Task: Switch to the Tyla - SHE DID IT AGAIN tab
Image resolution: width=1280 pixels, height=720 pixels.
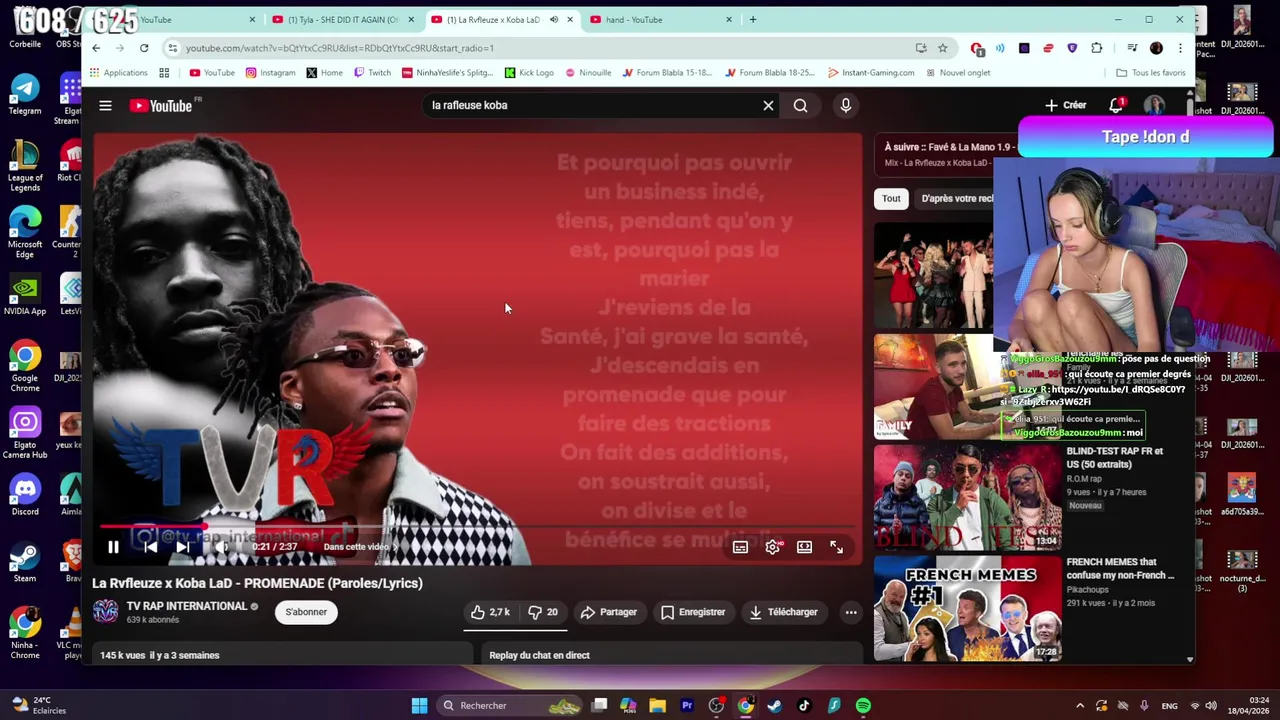Action: [x=343, y=19]
